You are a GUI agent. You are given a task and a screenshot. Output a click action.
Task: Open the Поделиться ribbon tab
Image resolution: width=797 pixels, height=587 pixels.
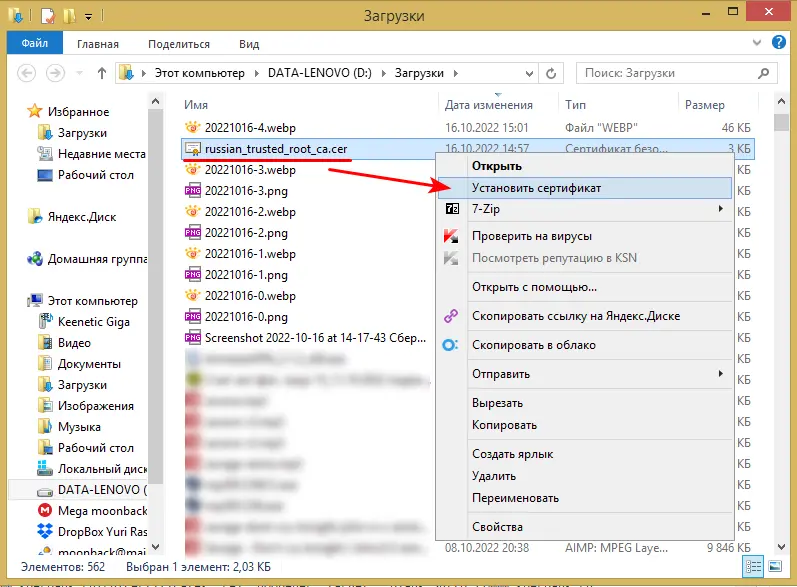coord(179,44)
